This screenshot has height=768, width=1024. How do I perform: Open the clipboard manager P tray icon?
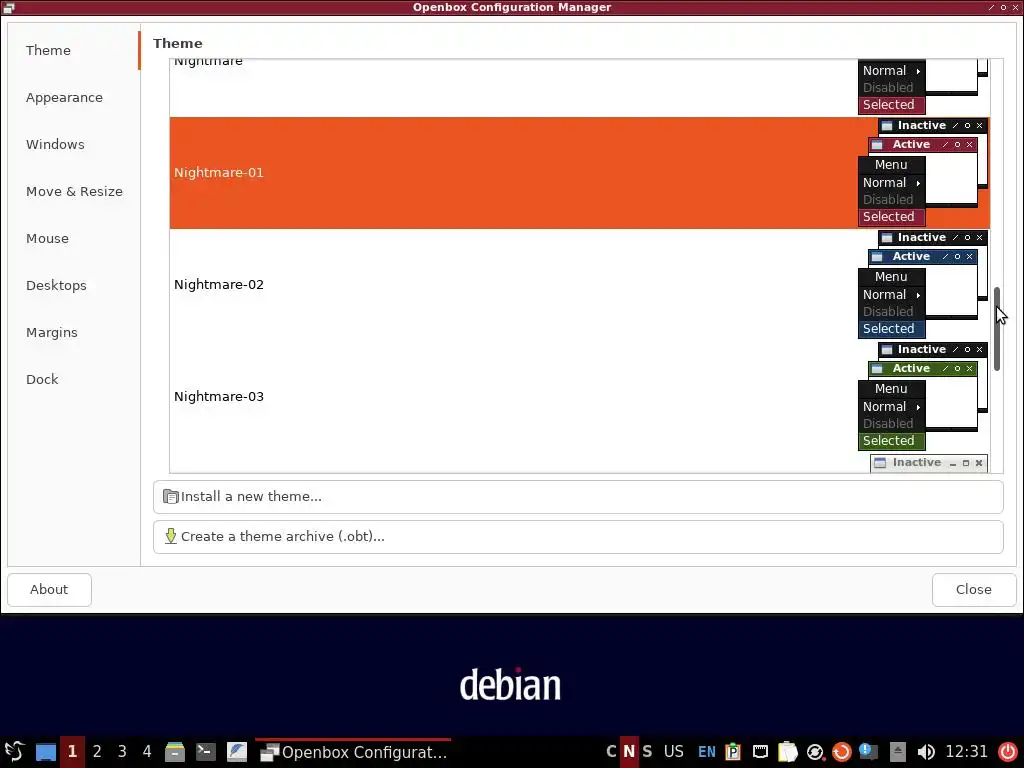(x=733, y=752)
